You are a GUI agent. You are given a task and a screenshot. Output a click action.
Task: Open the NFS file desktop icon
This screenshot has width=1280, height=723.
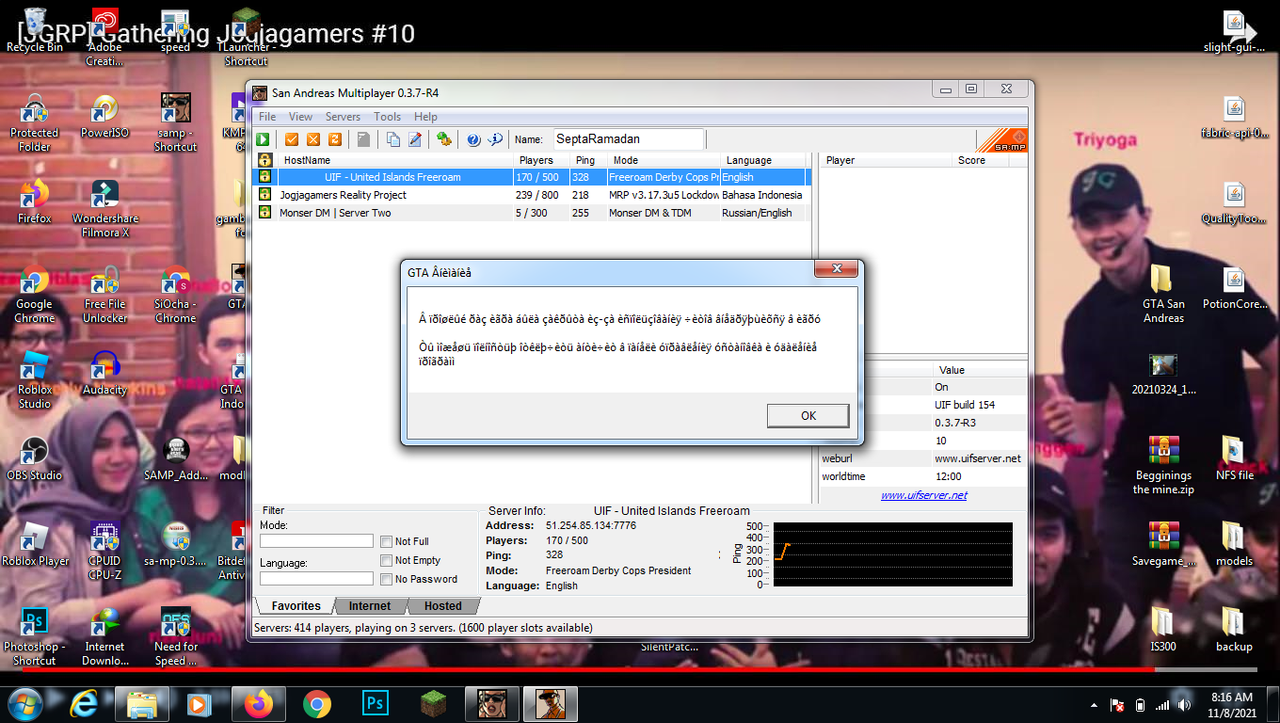click(1234, 458)
